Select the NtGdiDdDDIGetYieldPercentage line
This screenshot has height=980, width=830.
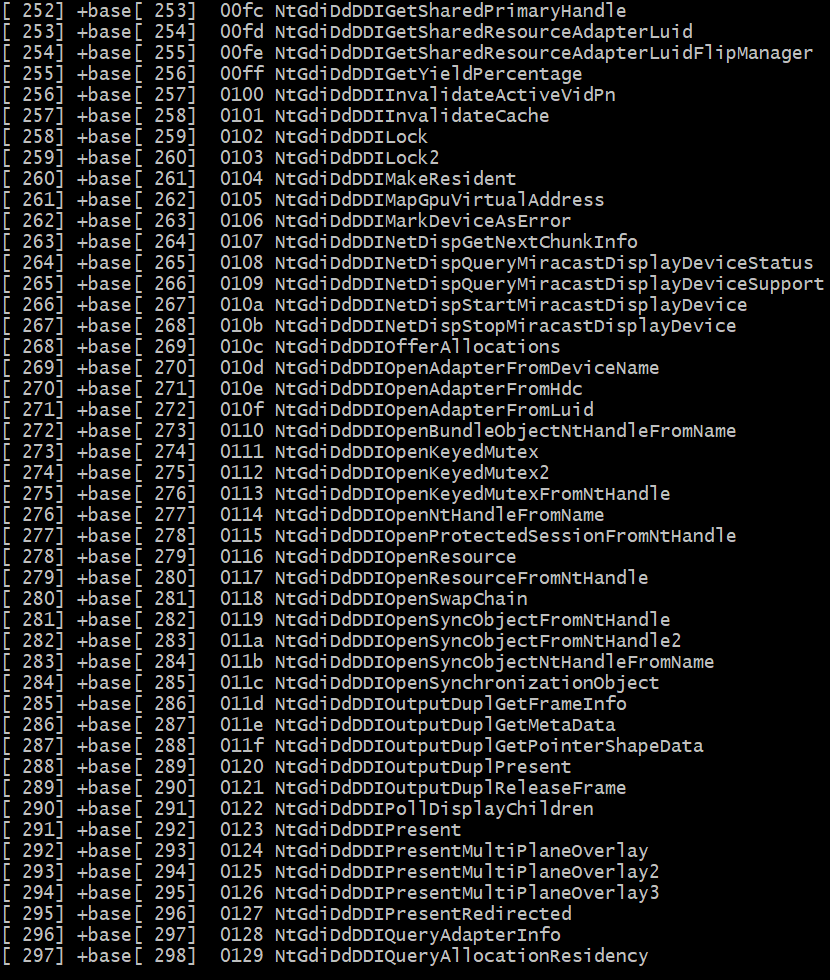[428, 74]
